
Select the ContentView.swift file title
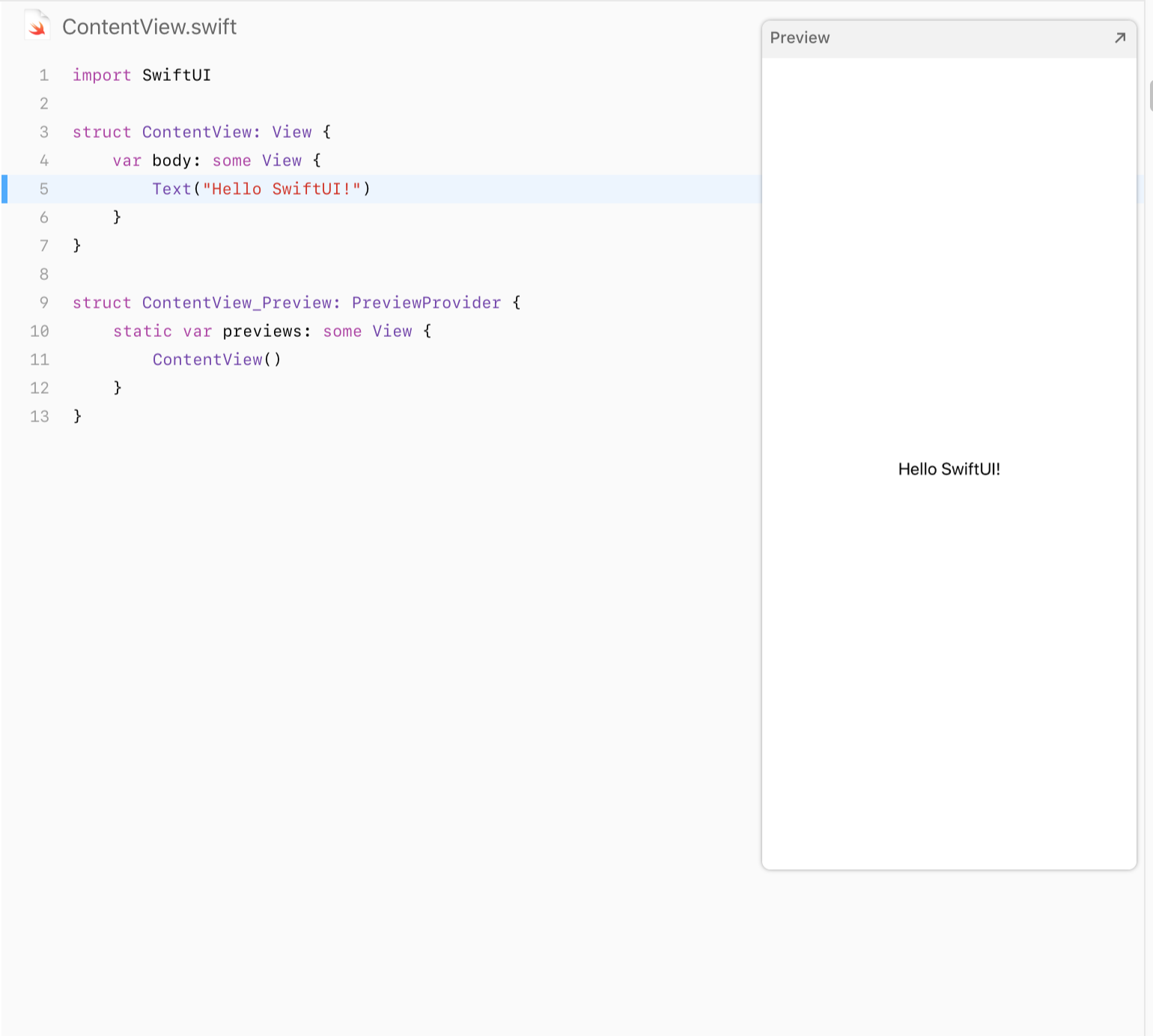tap(149, 27)
